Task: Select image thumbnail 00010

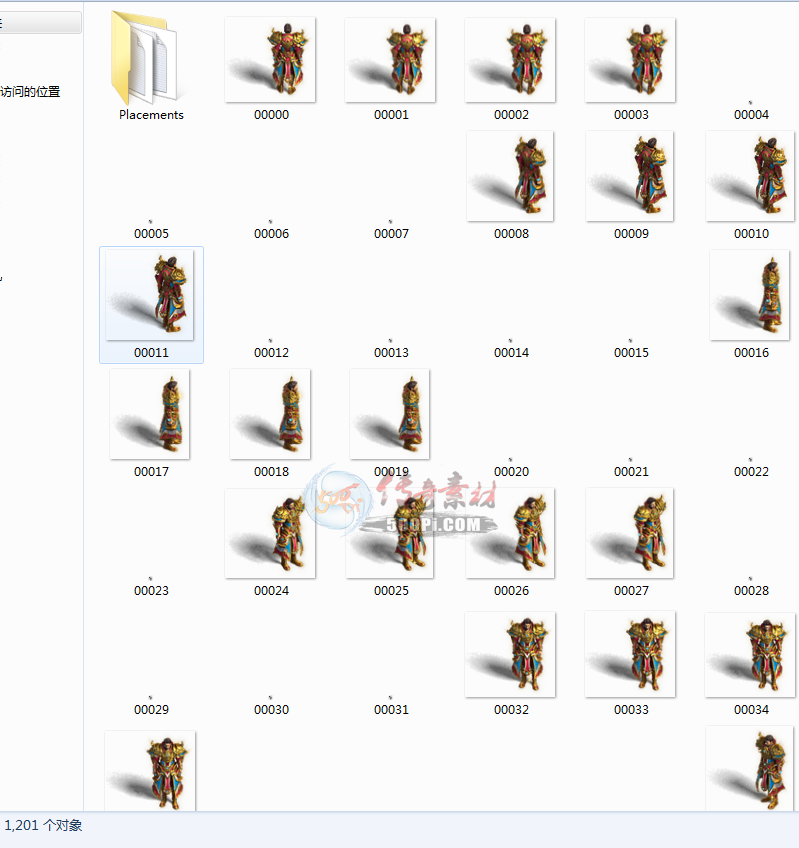Action: [750, 176]
